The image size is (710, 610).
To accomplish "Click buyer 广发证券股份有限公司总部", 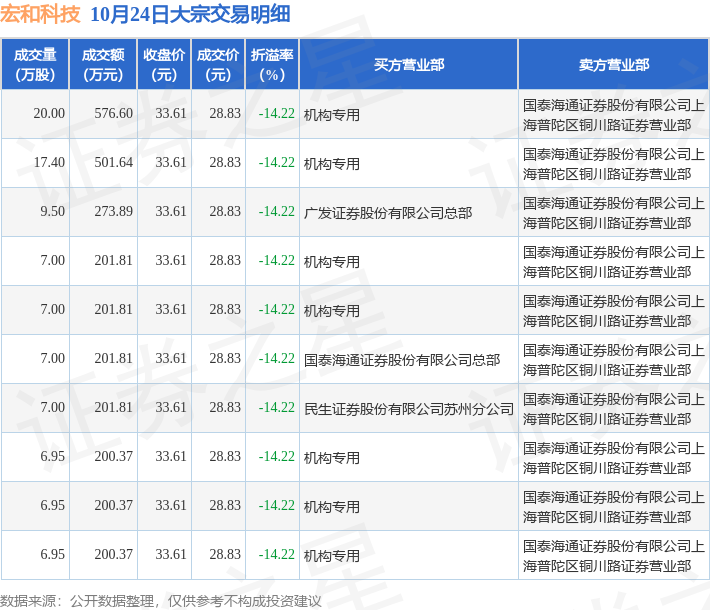I will point(388,212).
